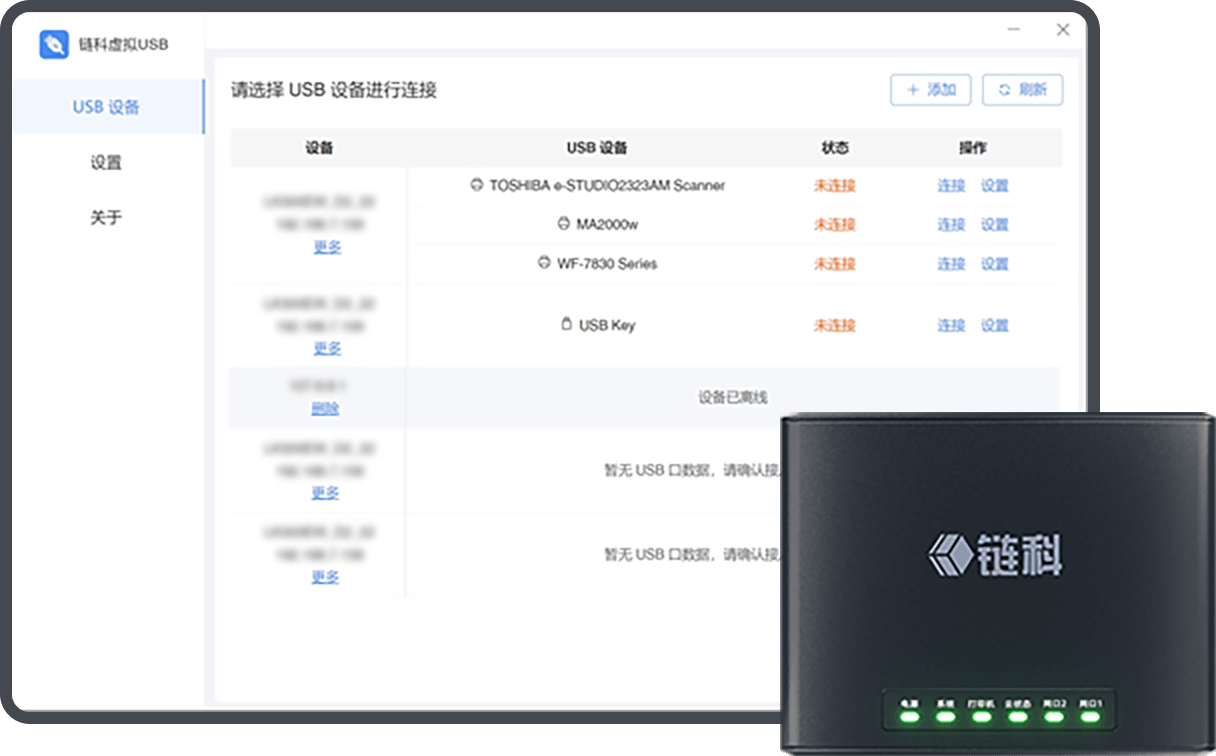This screenshot has height=756, width=1216.
Task: Click 连接 in the USB Key row
Action: tap(951, 325)
